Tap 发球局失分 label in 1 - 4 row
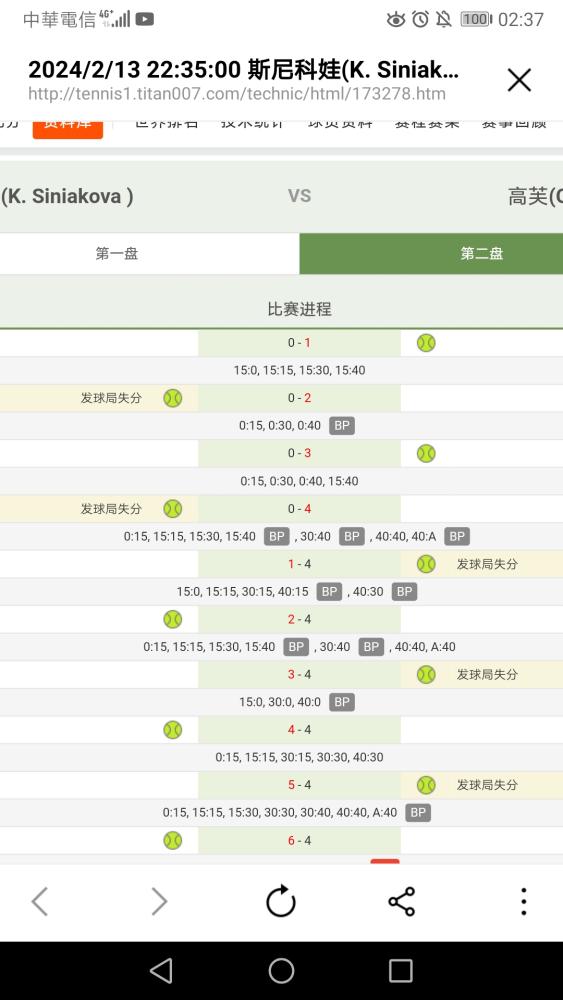This screenshot has height=1000, width=563. tap(487, 564)
